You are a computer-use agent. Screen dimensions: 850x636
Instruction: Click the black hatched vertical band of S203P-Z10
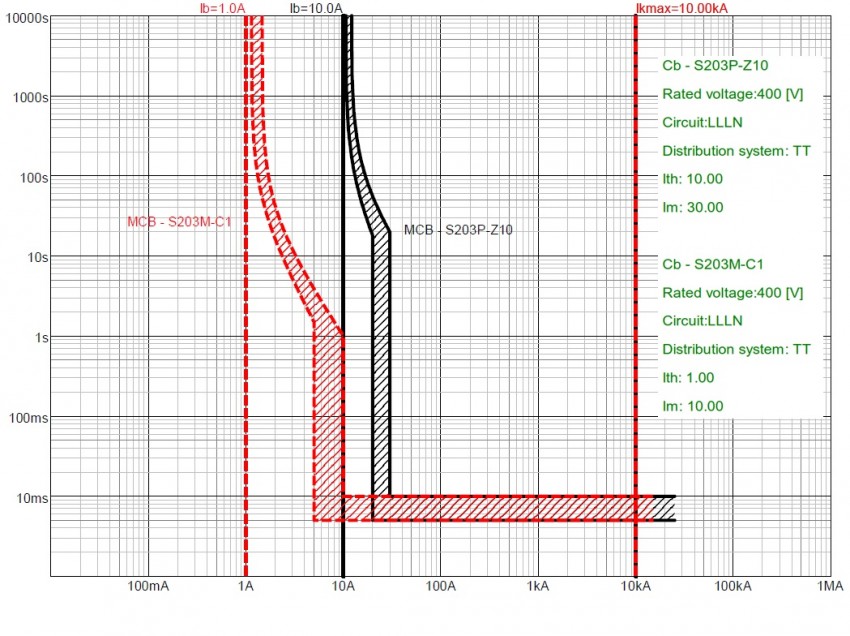pos(381,363)
